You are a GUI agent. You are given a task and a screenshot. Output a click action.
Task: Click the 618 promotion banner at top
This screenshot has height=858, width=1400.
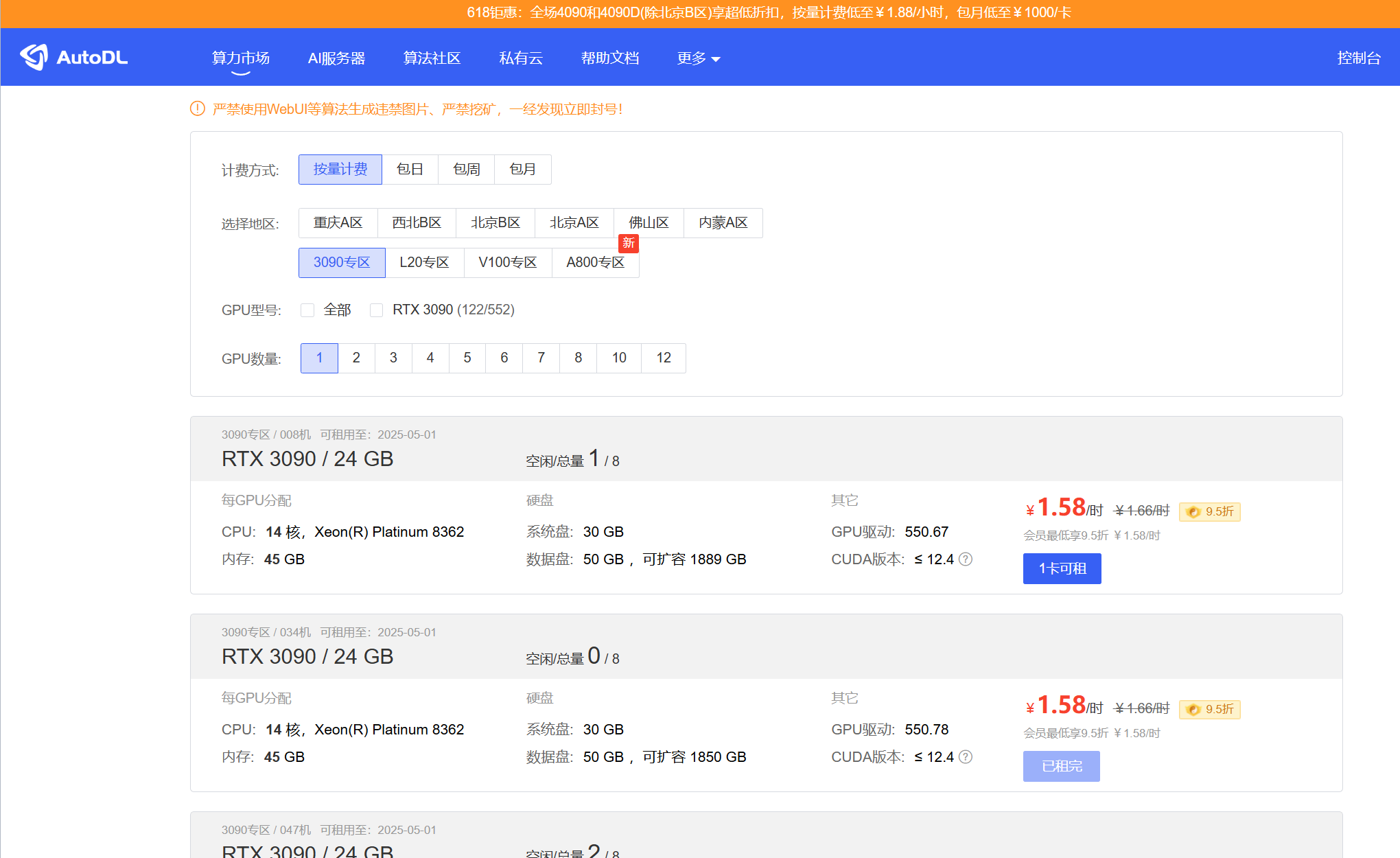[x=769, y=13]
